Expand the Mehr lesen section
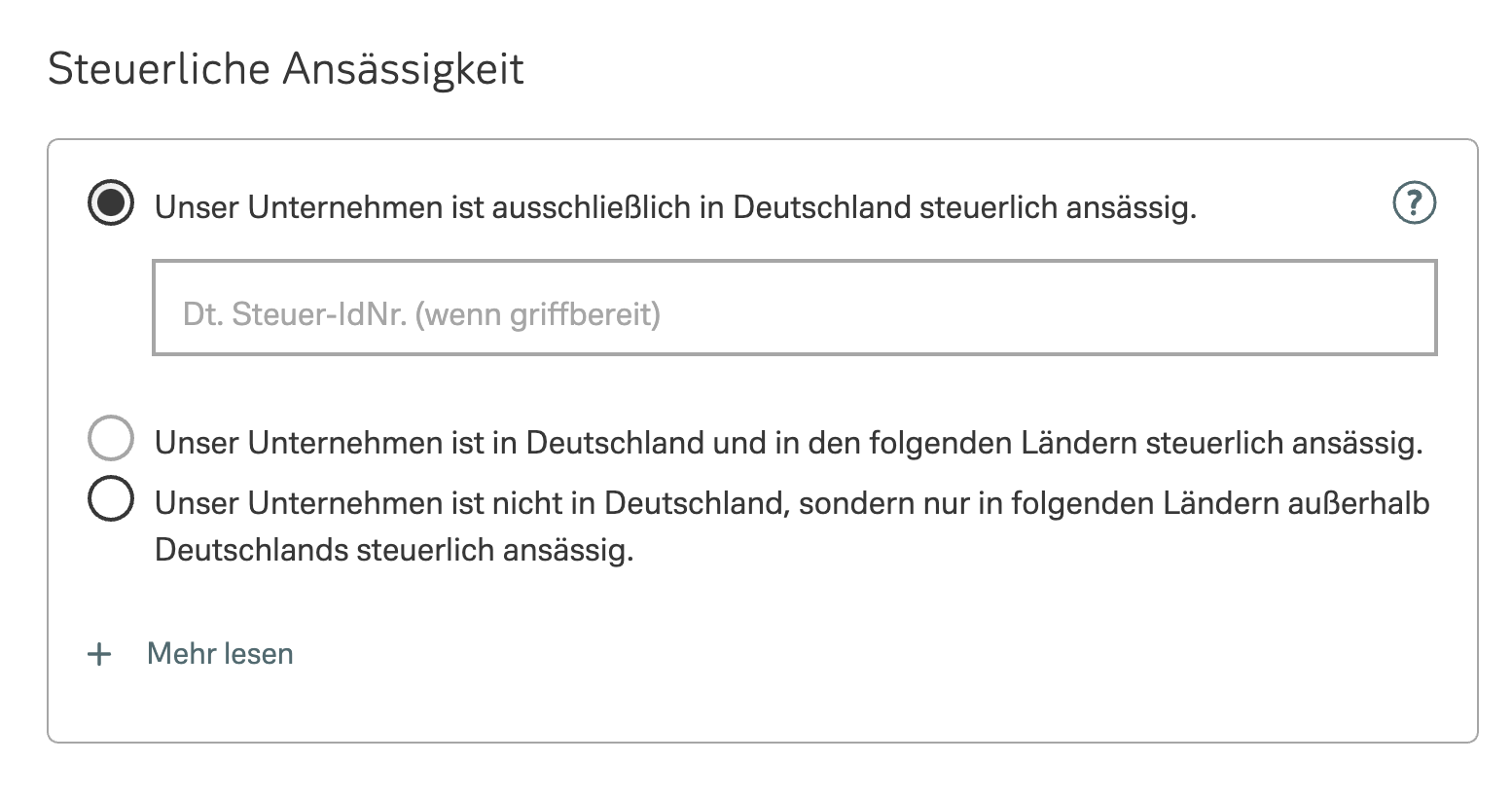 click(220, 654)
